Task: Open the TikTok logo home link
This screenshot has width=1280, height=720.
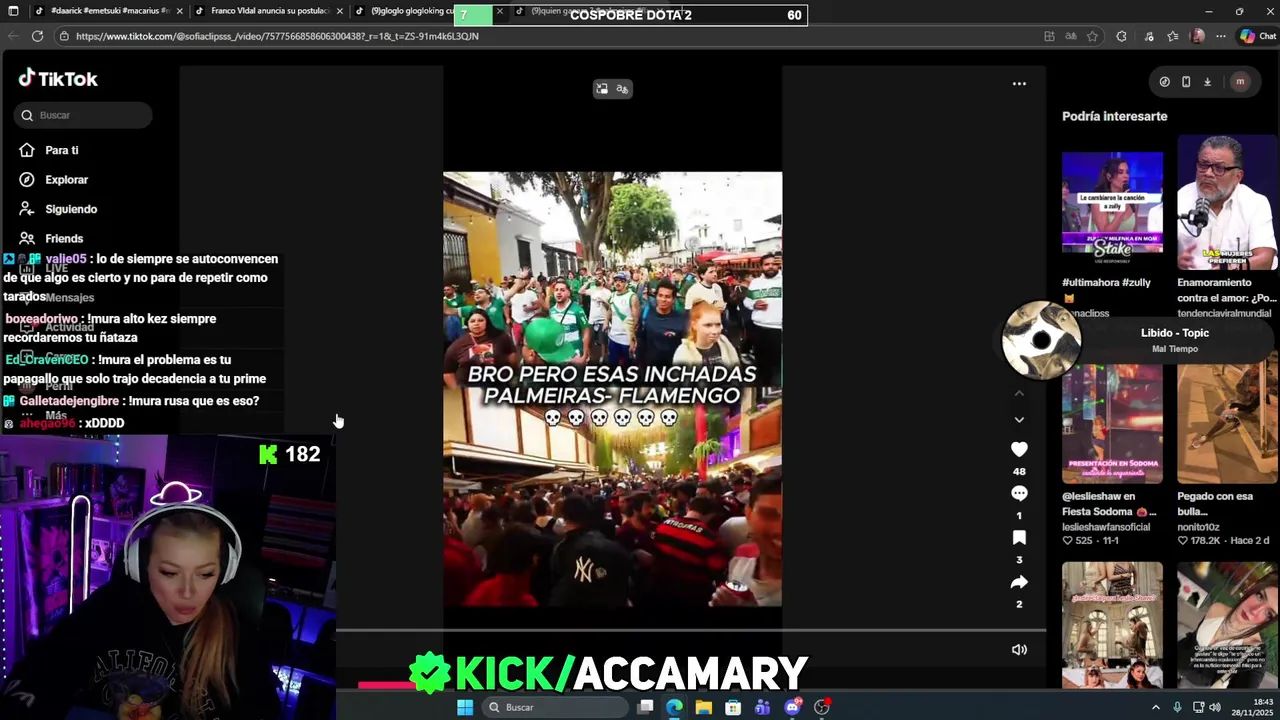Action: coord(58,79)
